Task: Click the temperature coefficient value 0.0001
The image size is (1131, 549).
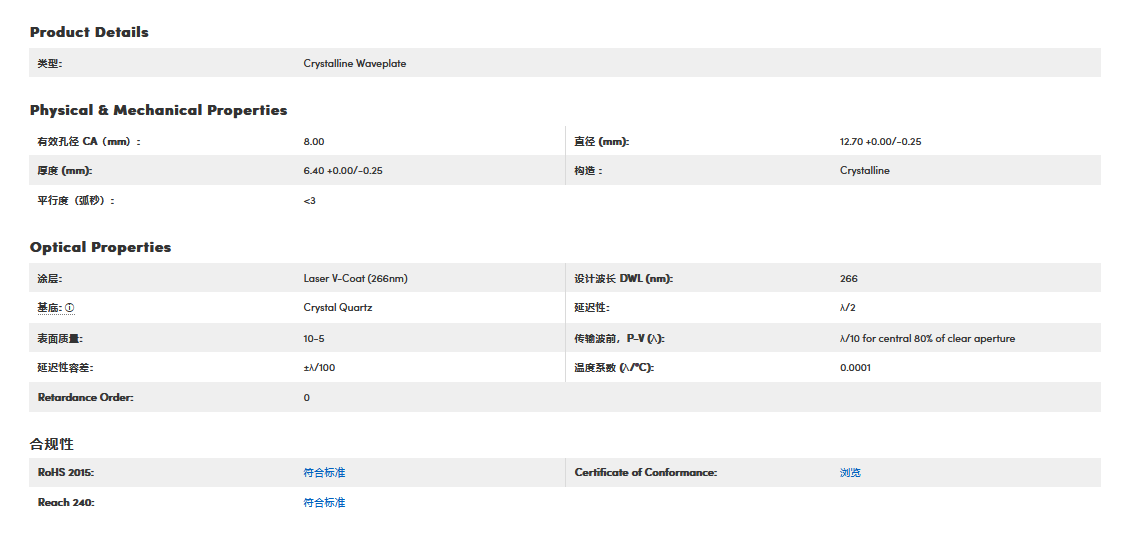Action: click(855, 367)
